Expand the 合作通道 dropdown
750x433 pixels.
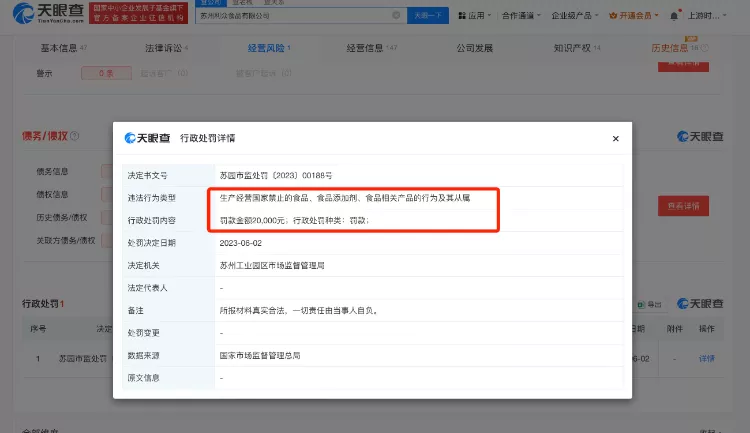521,16
